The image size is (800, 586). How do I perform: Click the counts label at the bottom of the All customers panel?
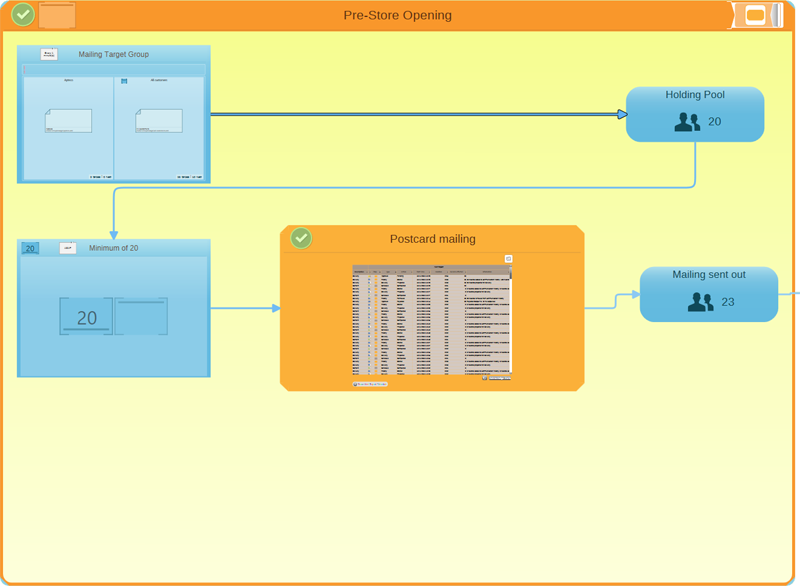coord(189,177)
